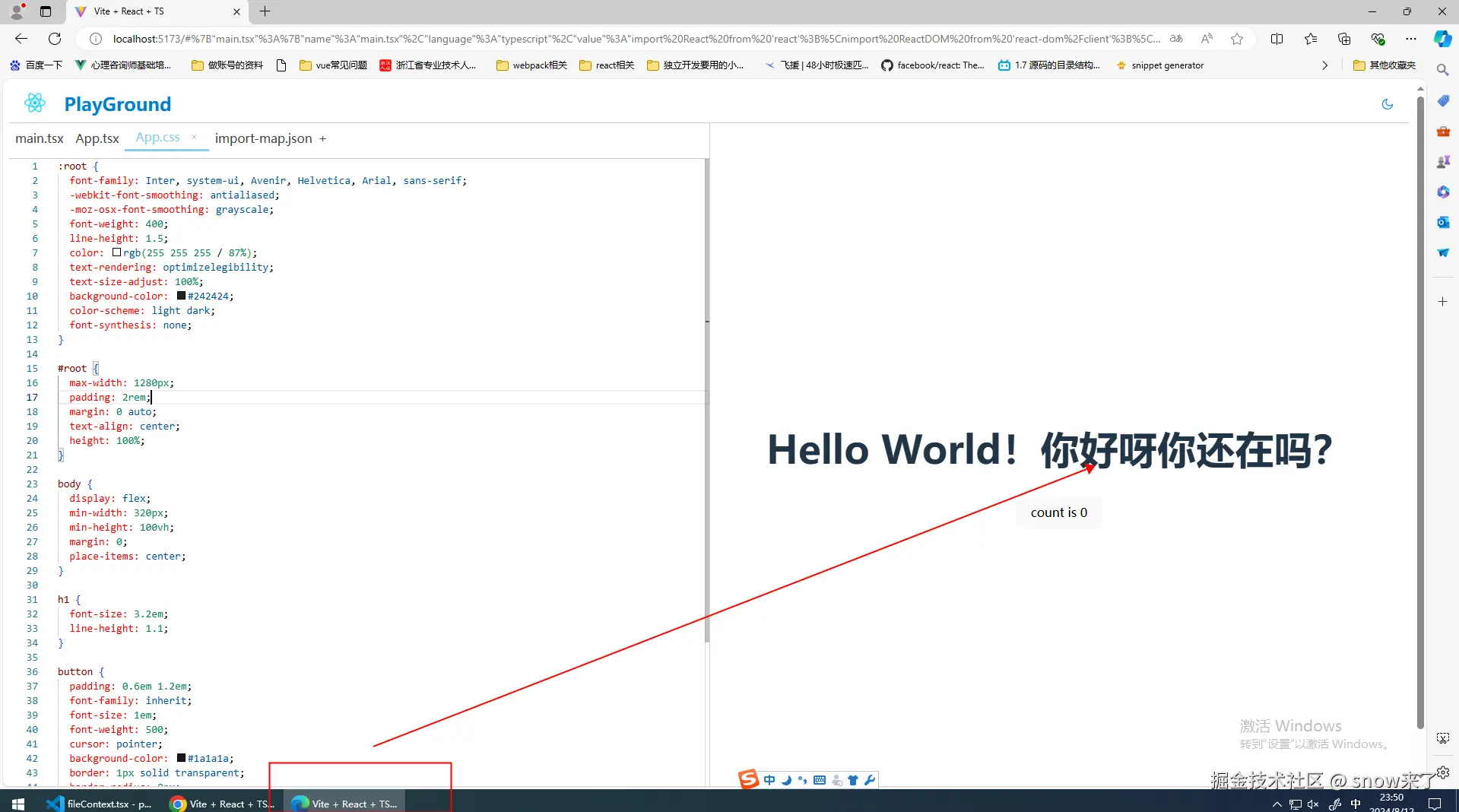Expand the 做账号的资料 bookmarks folder
Image resolution: width=1459 pixels, height=812 pixels.
click(x=227, y=65)
